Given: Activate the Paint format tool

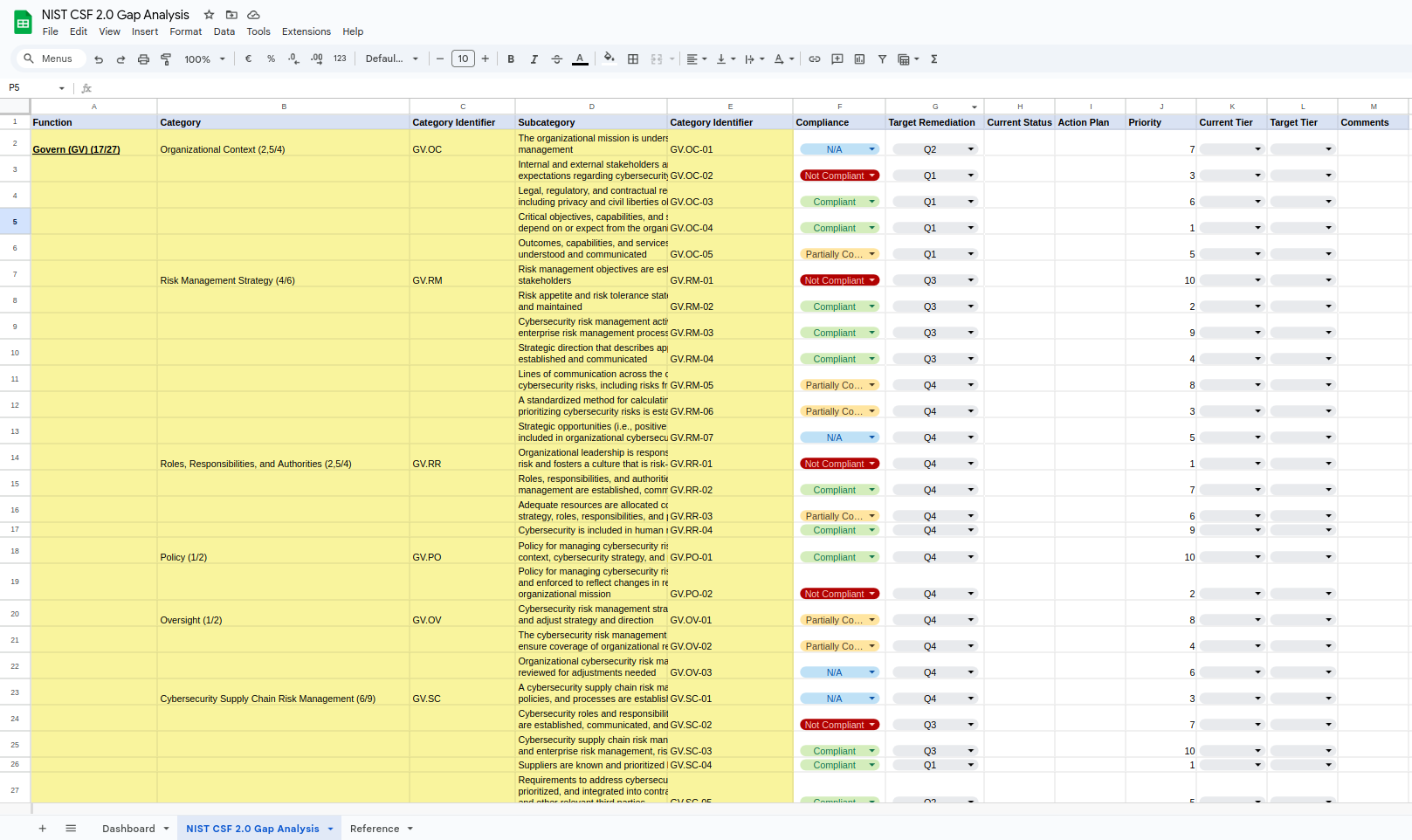Looking at the screenshot, I should 166,59.
